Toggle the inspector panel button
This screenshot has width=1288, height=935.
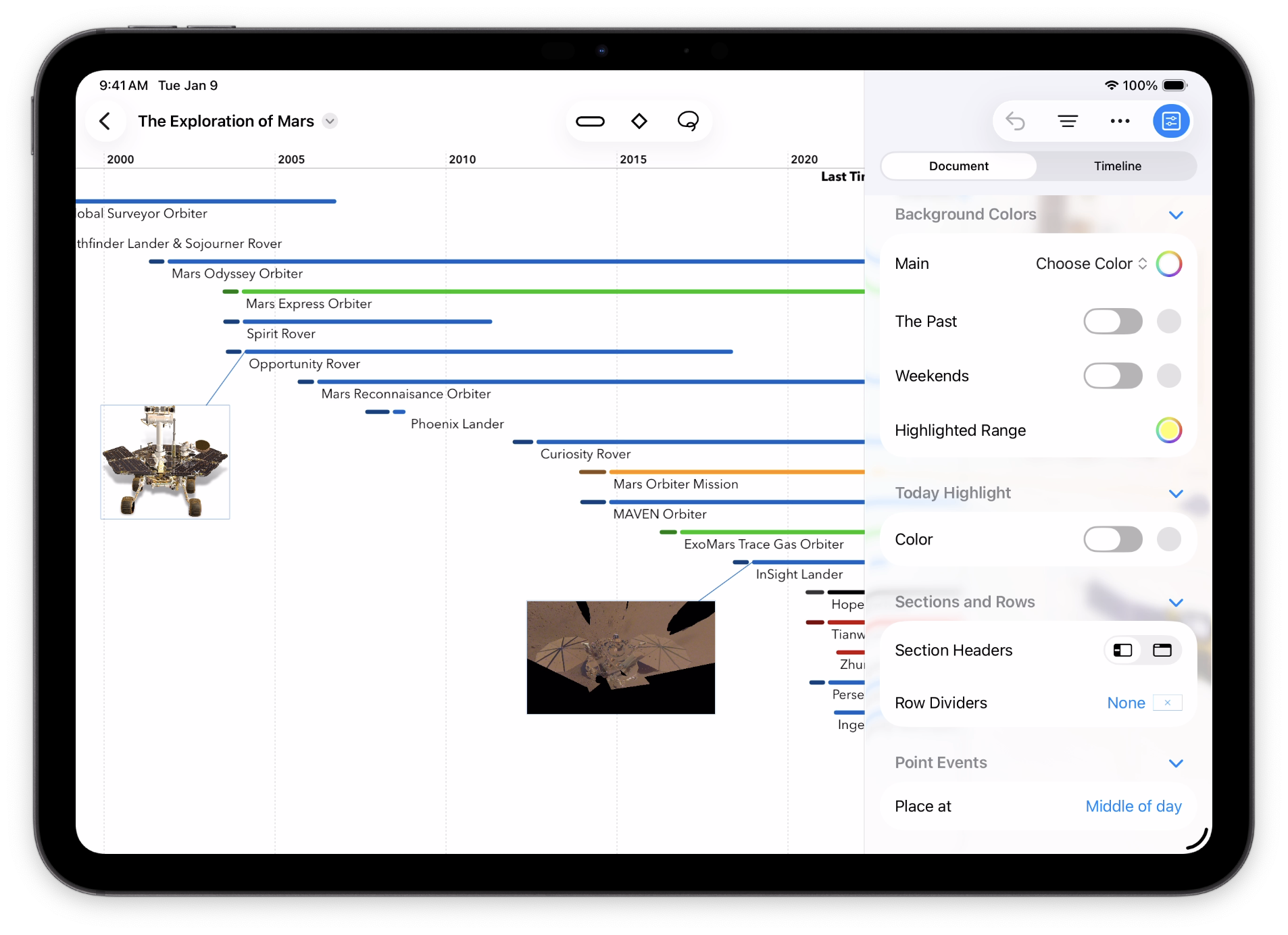pyautogui.click(x=1170, y=122)
